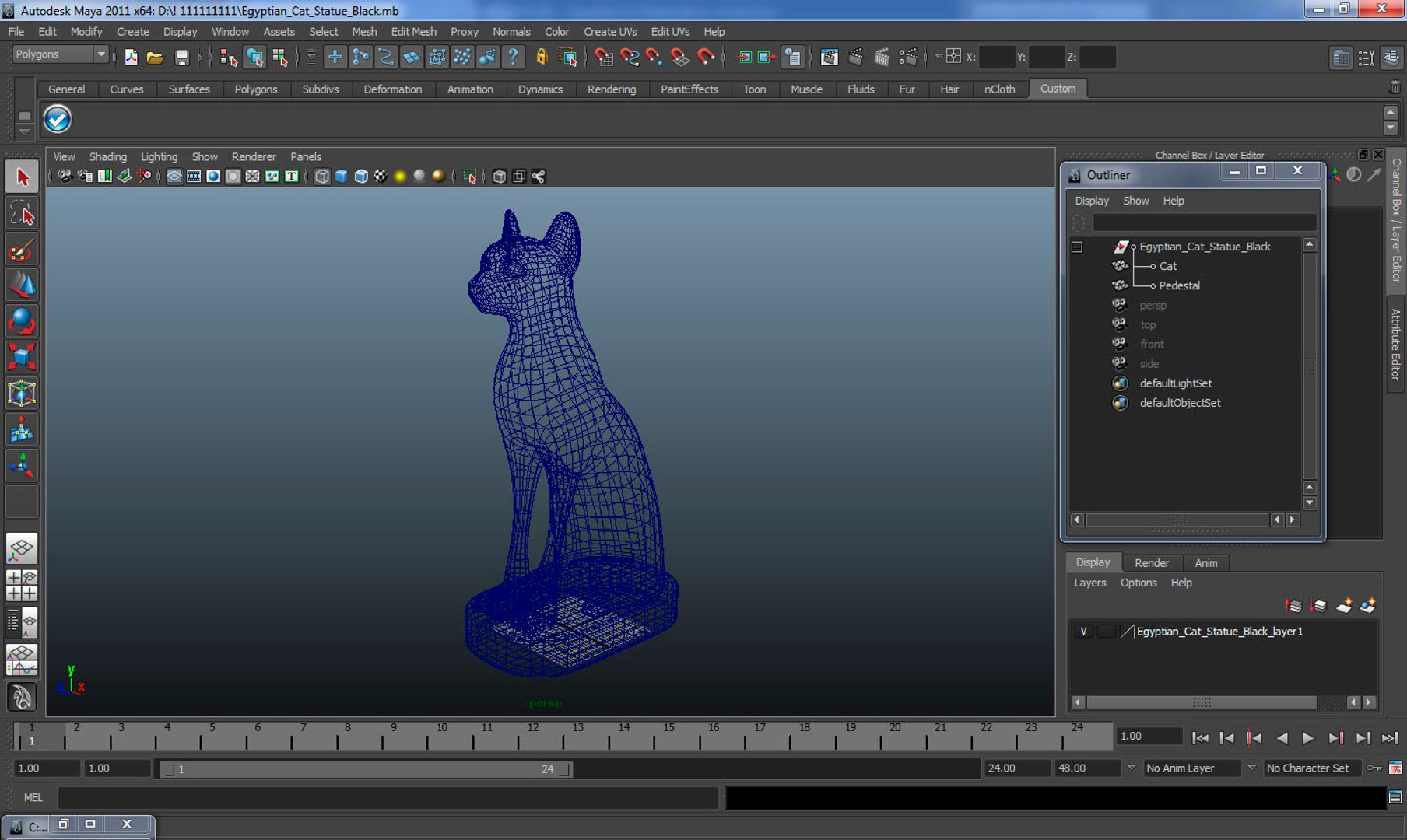Viewport: 1407px width, 840px height.
Task: Click the shelf scroll down arrow
Action: pyautogui.click(x=1391, y=128)
